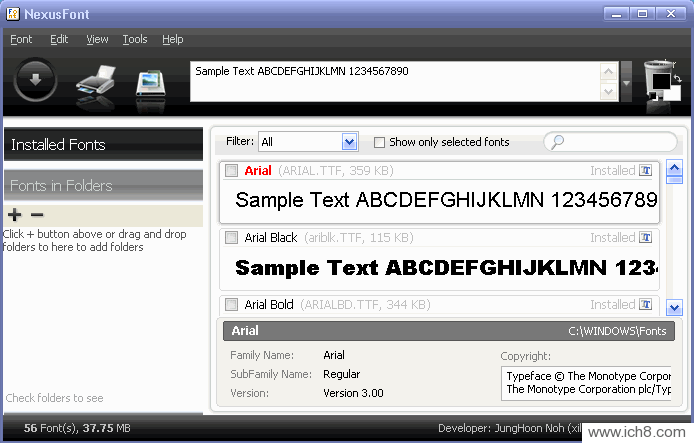Click the Copyright text box
The height and width of the screenshot is (443, 694).
586,383
